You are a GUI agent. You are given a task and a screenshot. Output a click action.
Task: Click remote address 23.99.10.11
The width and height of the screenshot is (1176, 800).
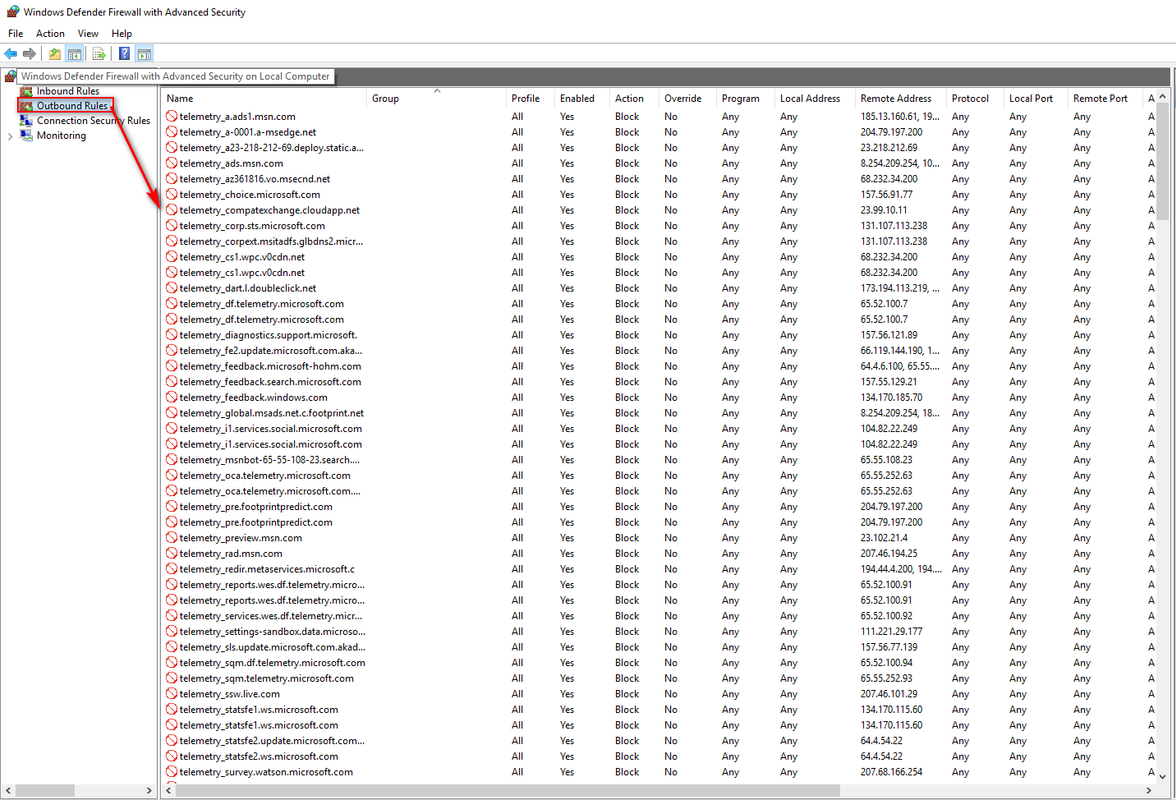[x=884, y=210]
